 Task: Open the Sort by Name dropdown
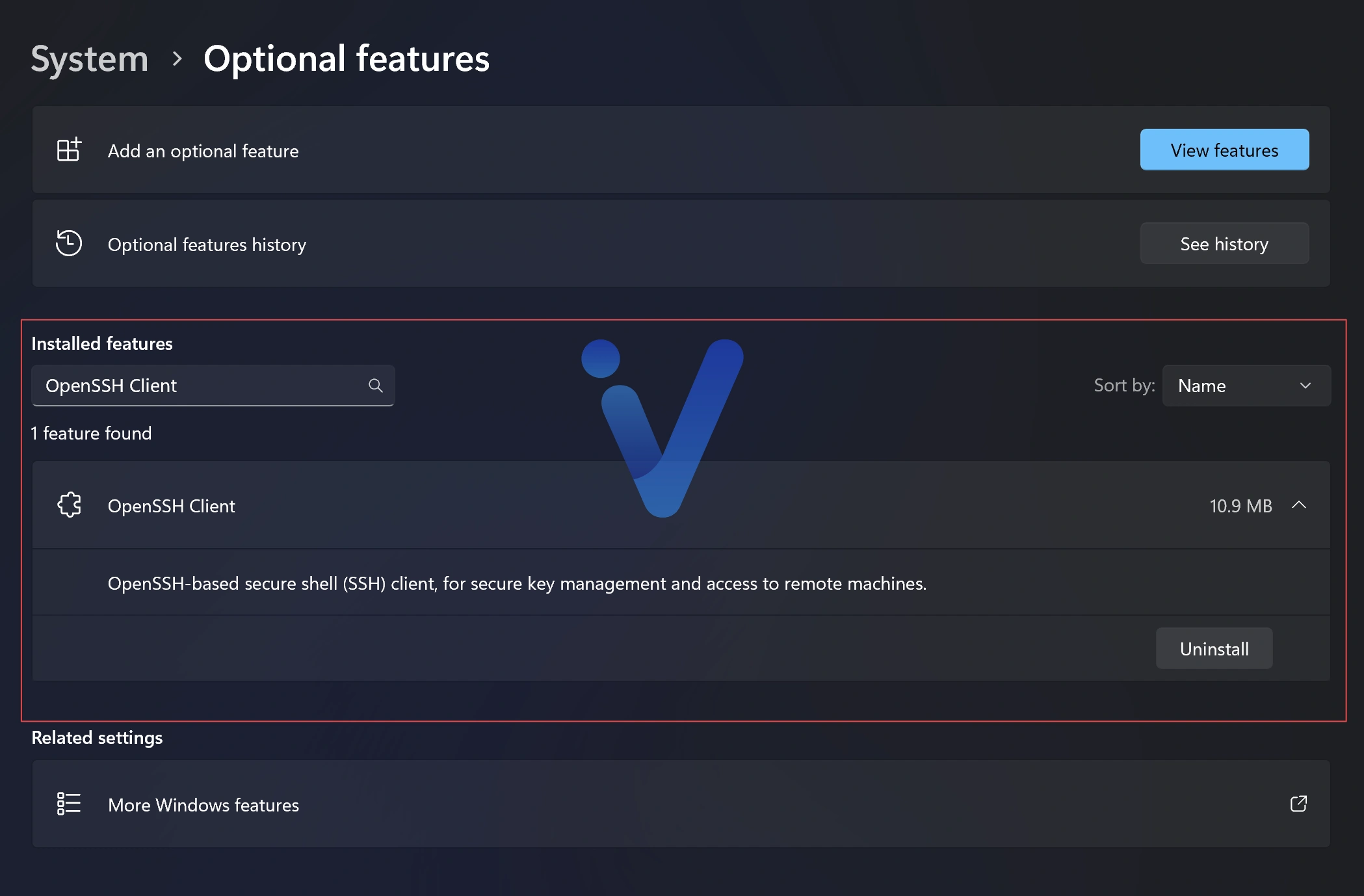[x=1246, y=385]
